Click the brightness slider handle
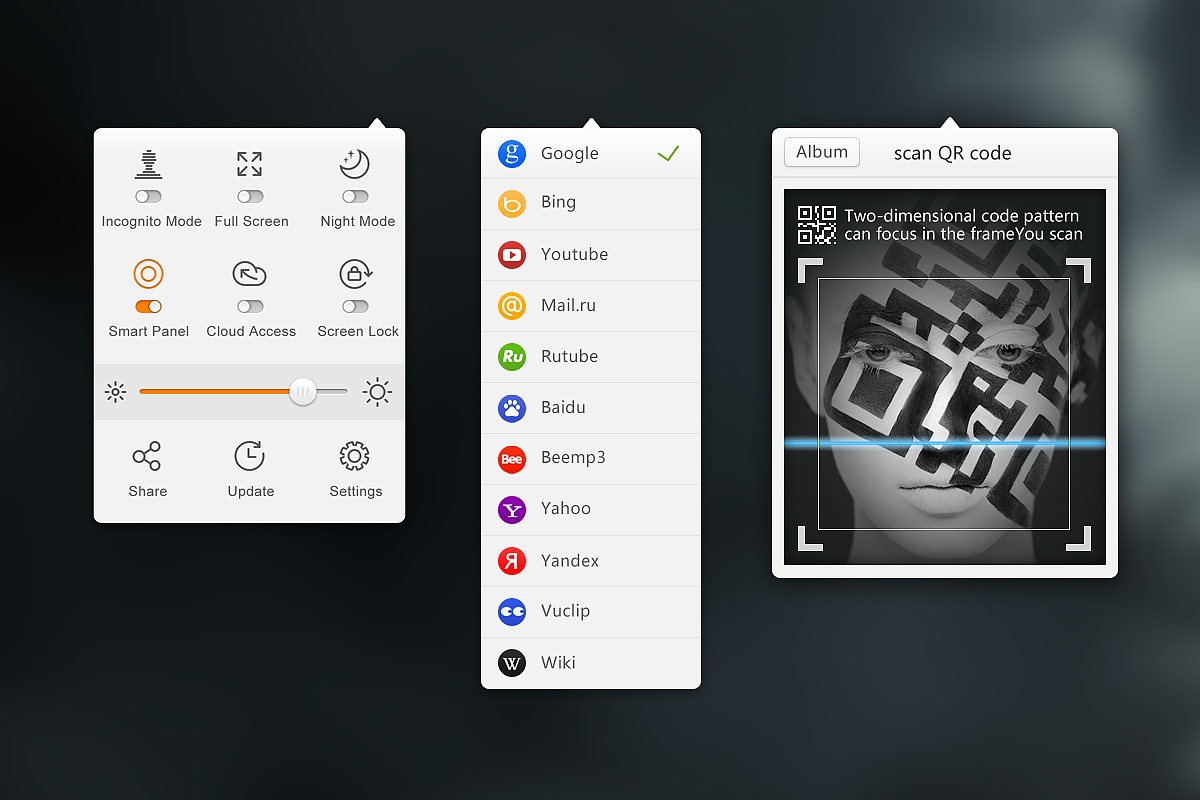Image resolution: width=1200 pixels, height=800 pixels. click(x=303, y=392)
